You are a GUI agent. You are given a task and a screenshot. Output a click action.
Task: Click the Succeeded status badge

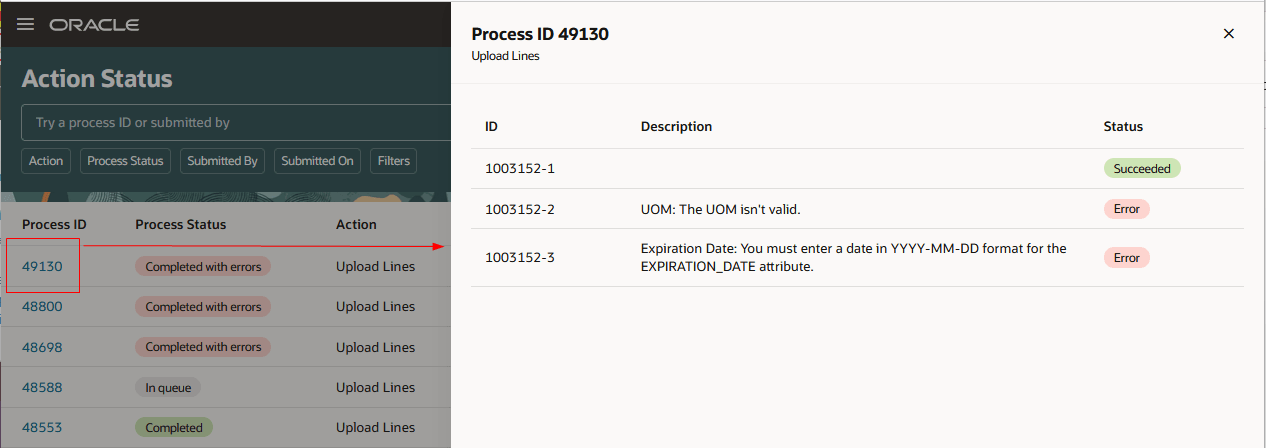(1142, 169)
